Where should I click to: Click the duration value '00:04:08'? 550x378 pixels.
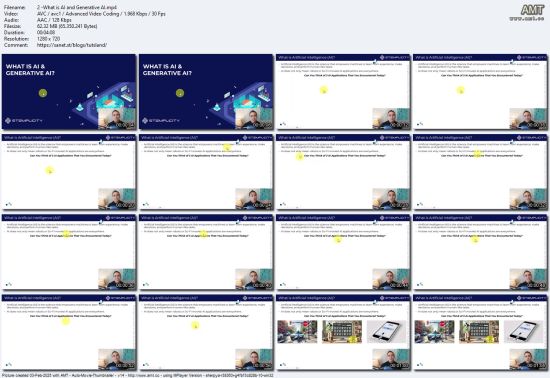(46, 33)
